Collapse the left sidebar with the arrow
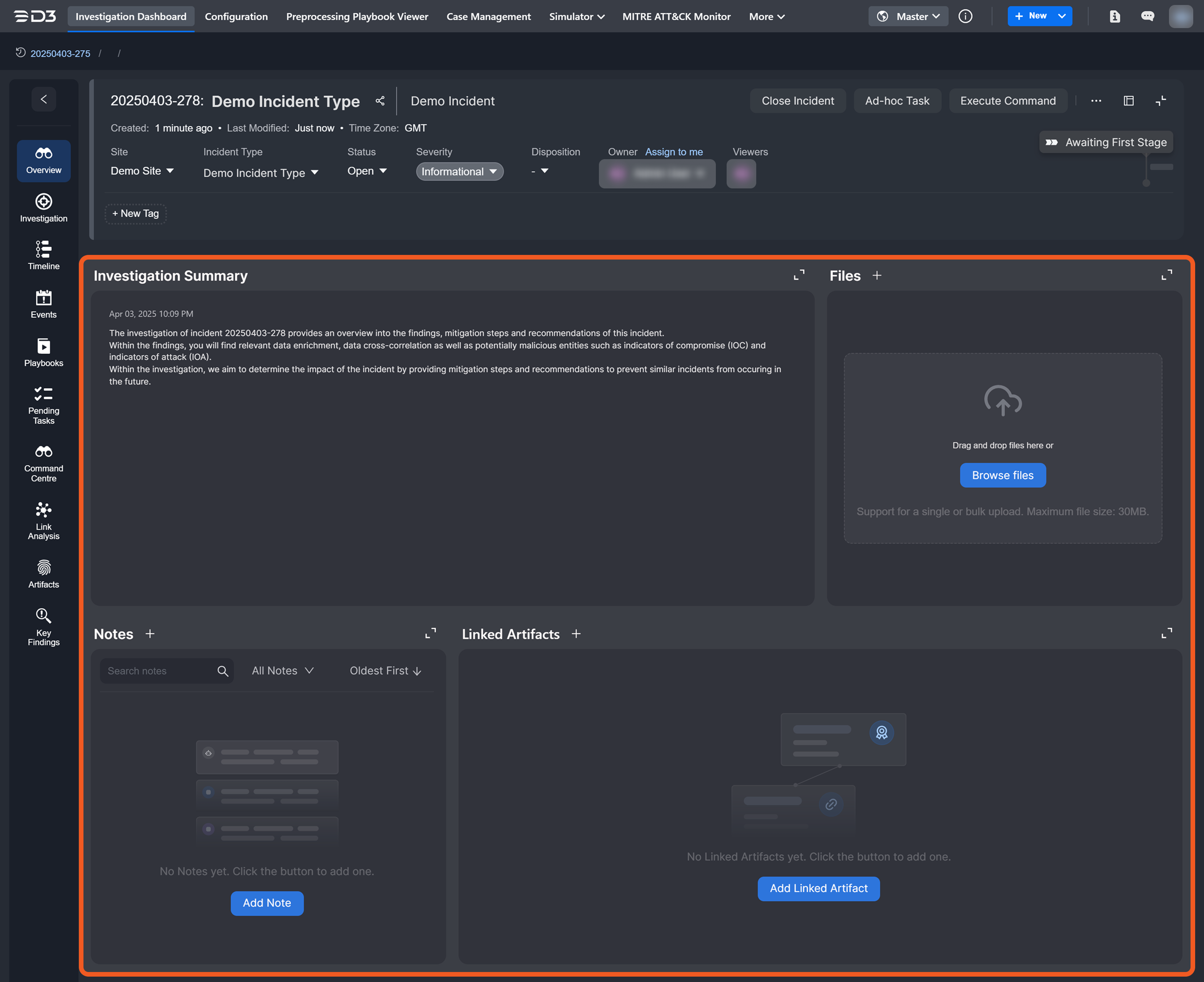 point(43,100)
